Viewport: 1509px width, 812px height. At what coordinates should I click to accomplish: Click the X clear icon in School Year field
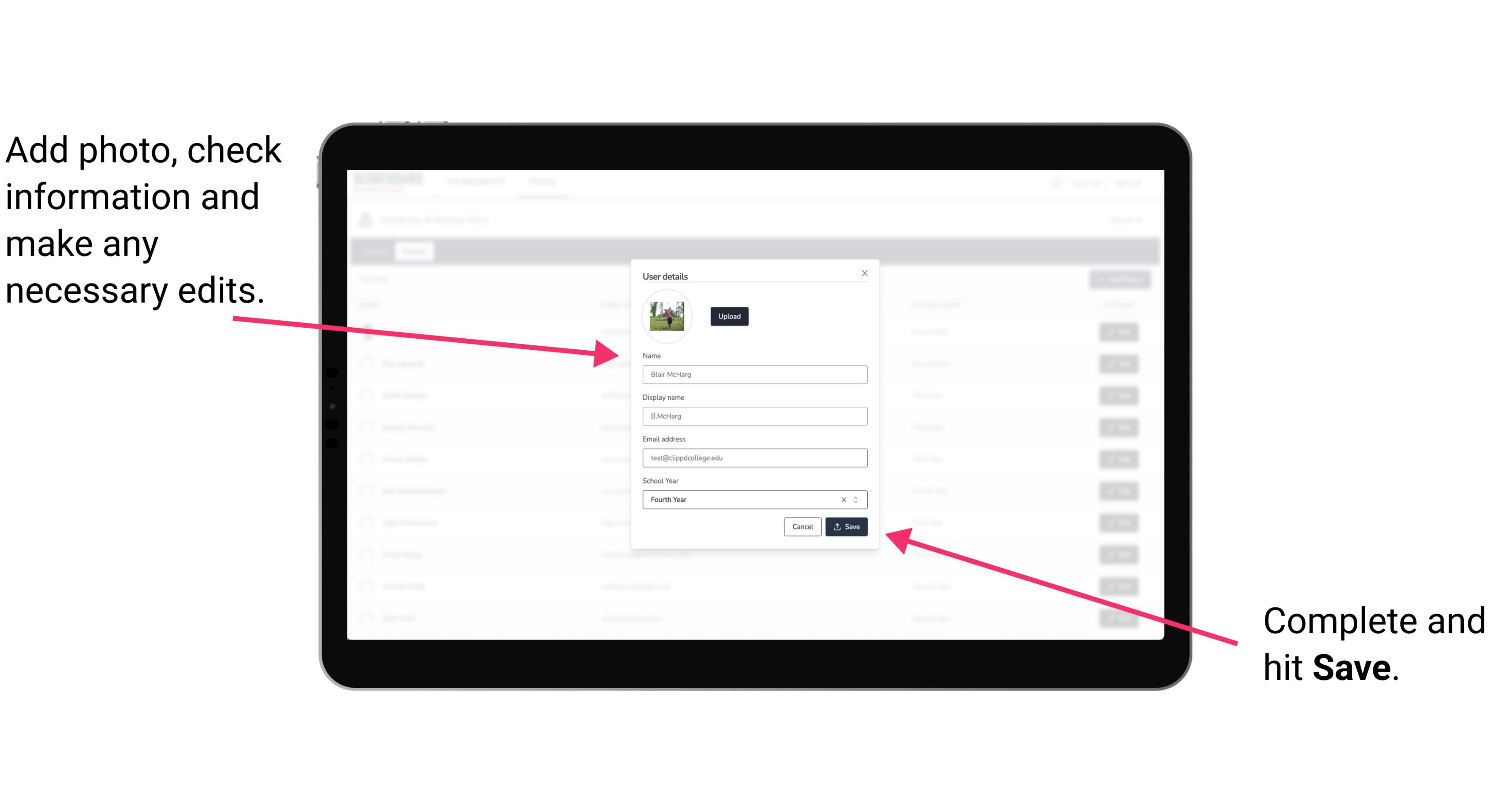click(844, 498)
